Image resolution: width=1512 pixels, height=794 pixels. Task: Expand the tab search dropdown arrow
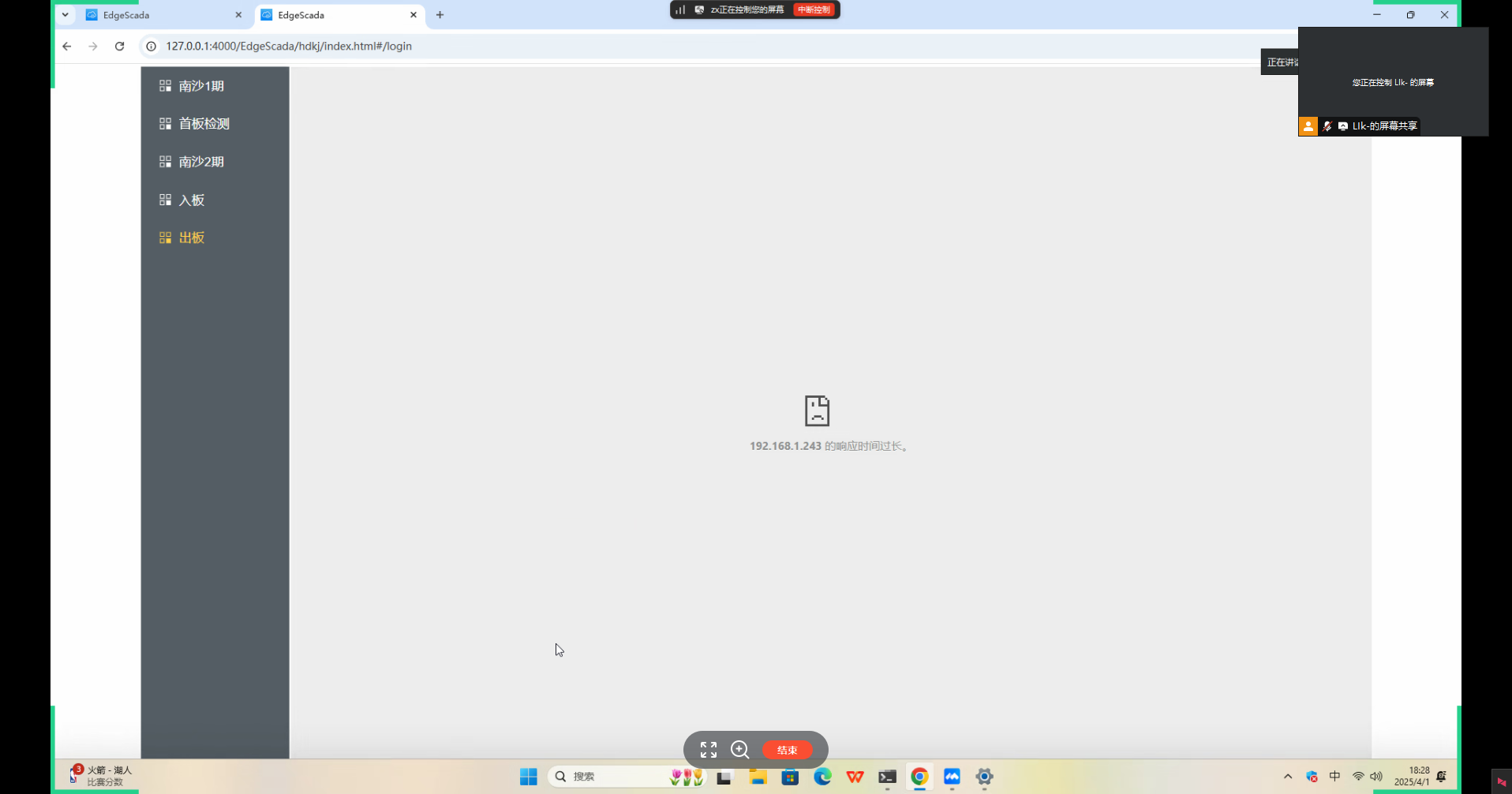point(65,15)
